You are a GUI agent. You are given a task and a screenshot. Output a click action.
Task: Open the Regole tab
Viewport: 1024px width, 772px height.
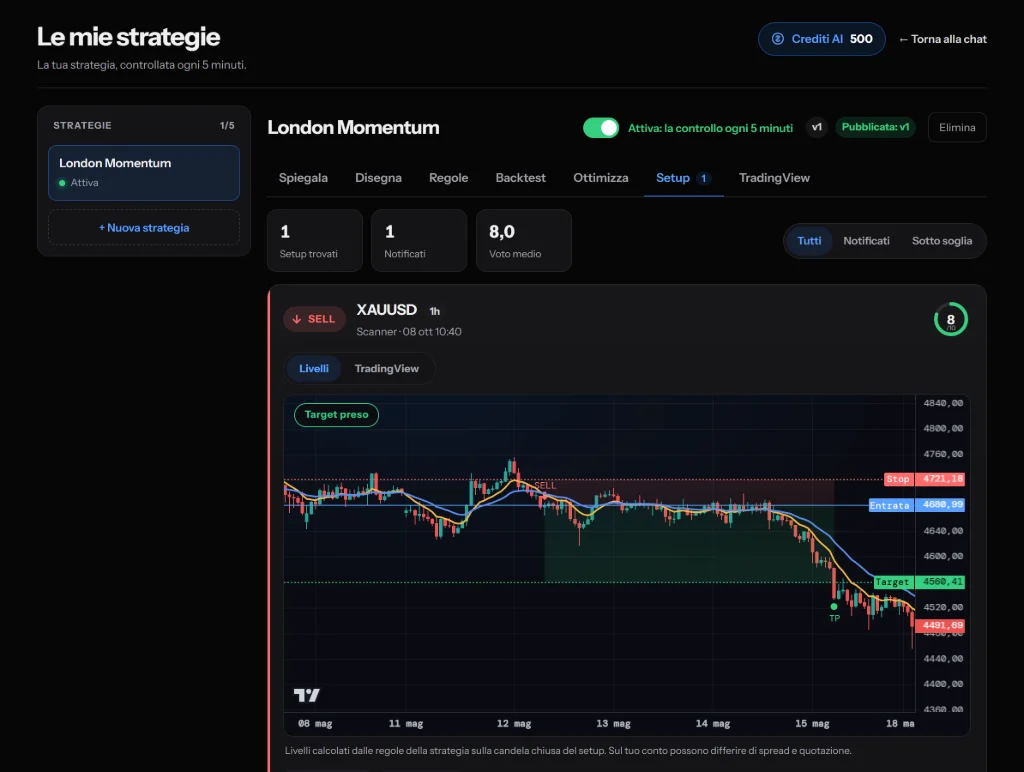point(449,178)
